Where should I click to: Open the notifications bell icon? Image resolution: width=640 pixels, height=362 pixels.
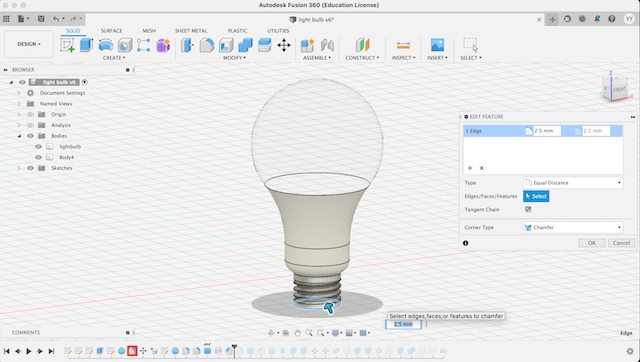click(597, 19)
